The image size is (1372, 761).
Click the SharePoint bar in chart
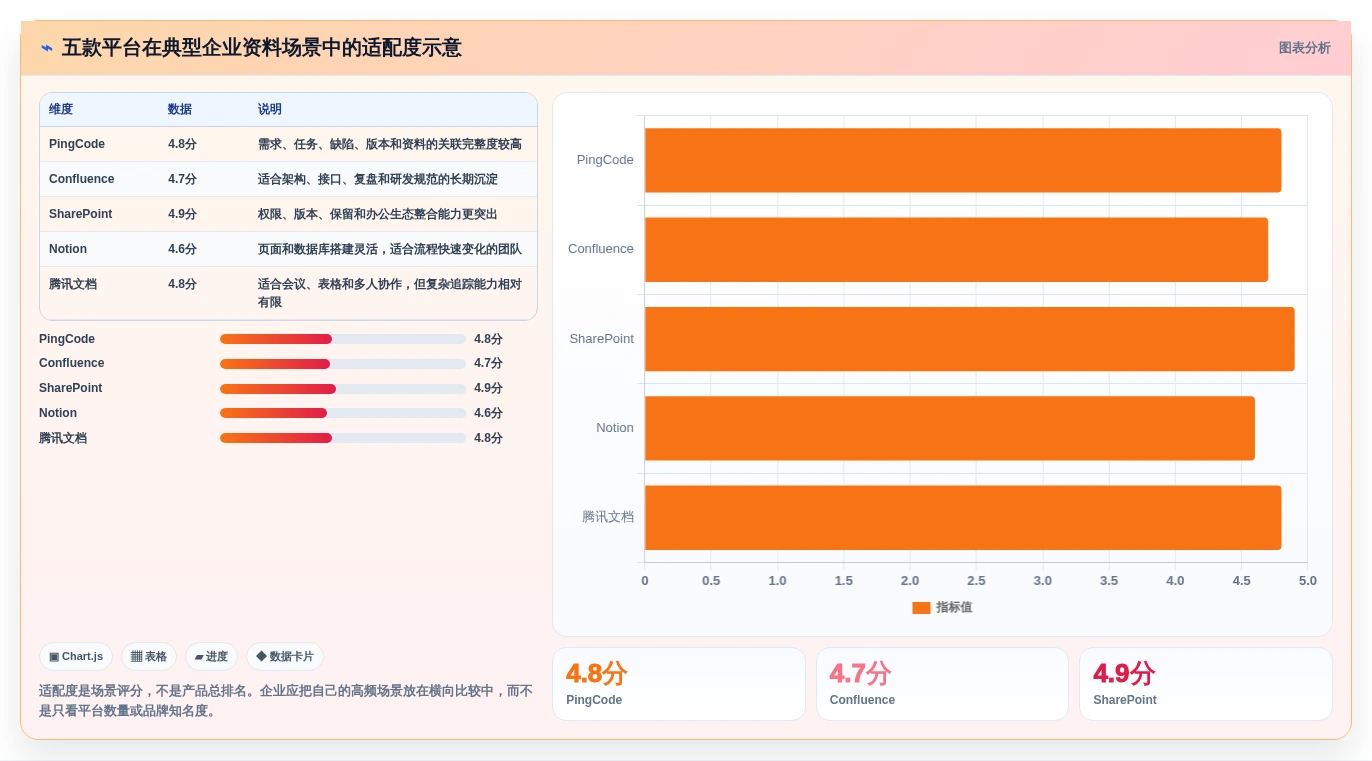coord(970,339)
